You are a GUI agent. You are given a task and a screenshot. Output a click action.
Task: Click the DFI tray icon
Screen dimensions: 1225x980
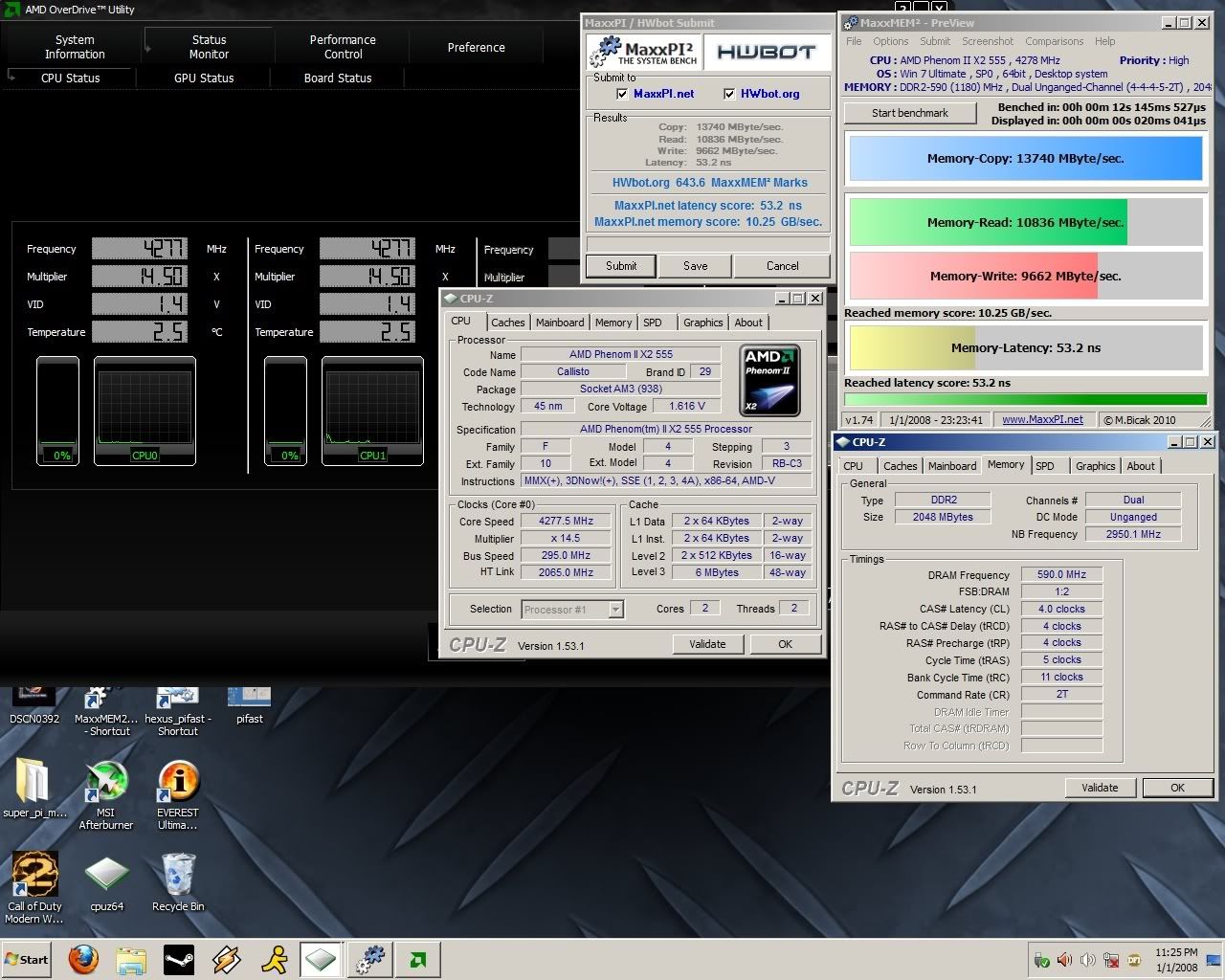[x=1134, y=960]
